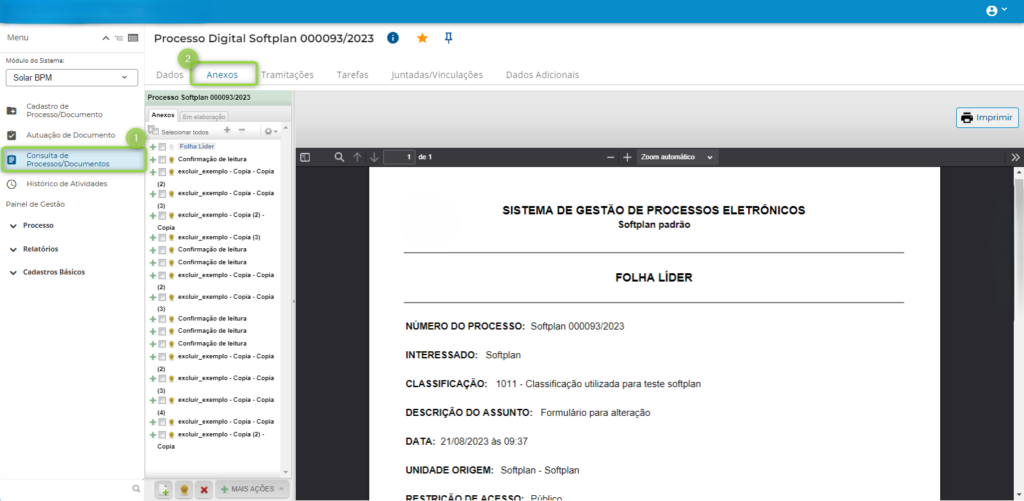Go to previous page arrow in PDF viewer
1024x501 pixels.
[x=357, y=157]
